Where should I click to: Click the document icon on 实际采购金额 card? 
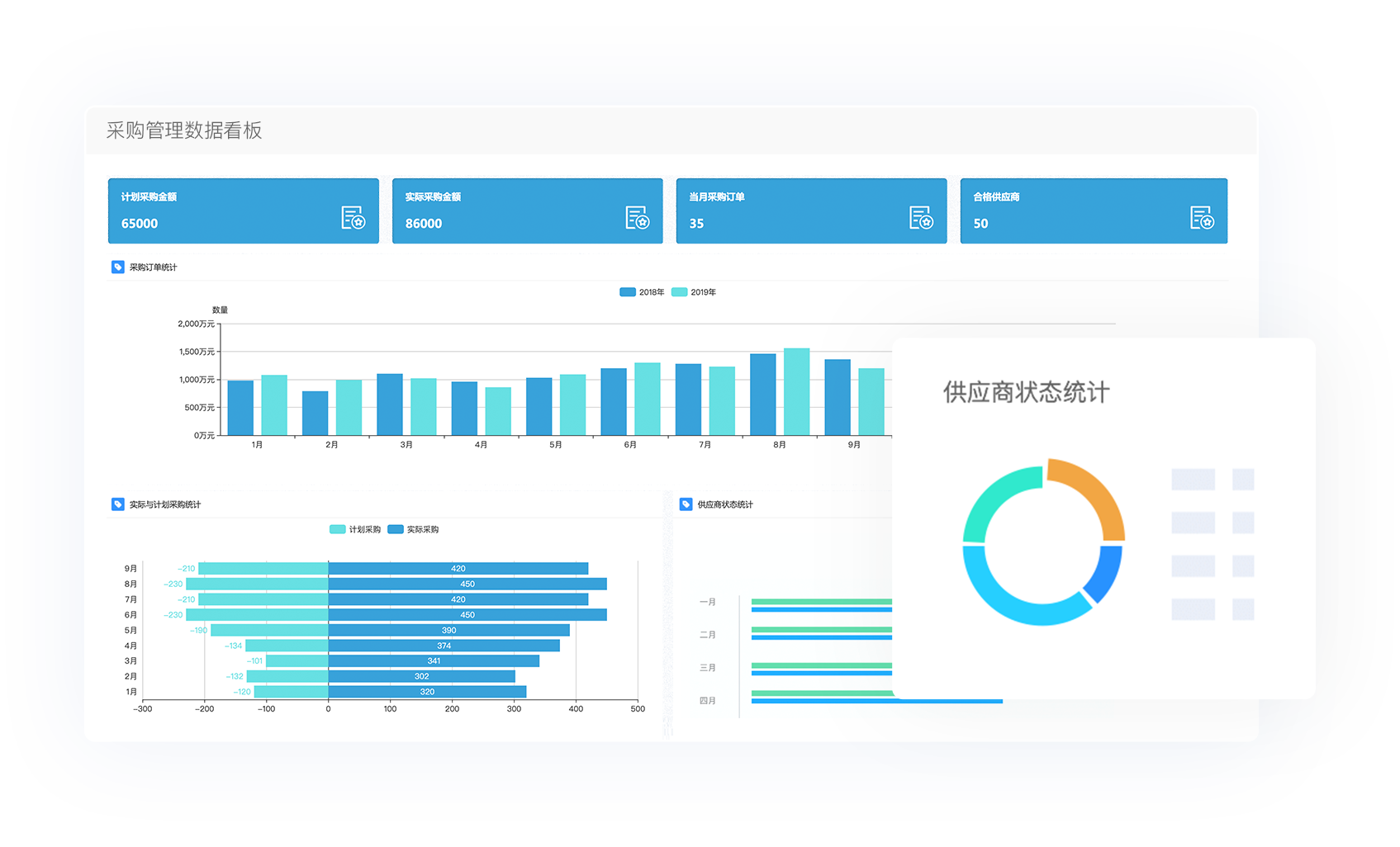(637, 218)
